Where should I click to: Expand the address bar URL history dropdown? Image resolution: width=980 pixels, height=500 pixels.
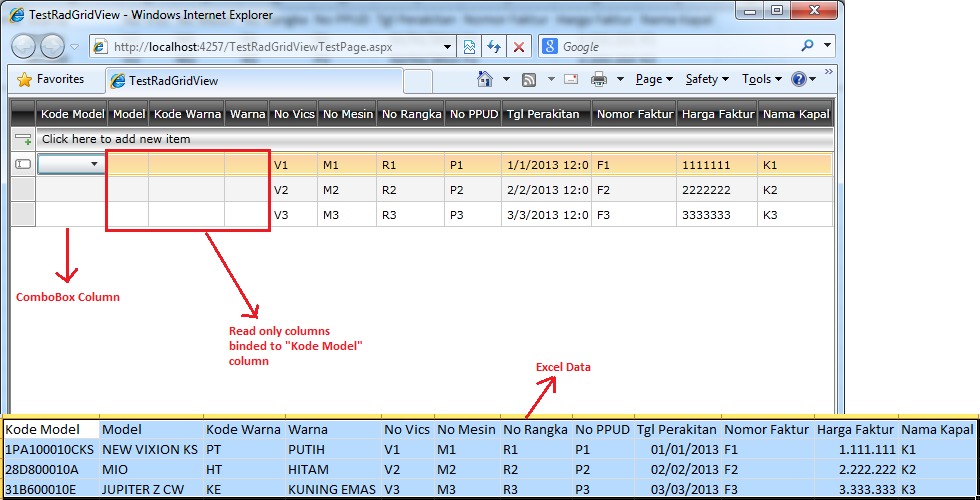(448, 47)
